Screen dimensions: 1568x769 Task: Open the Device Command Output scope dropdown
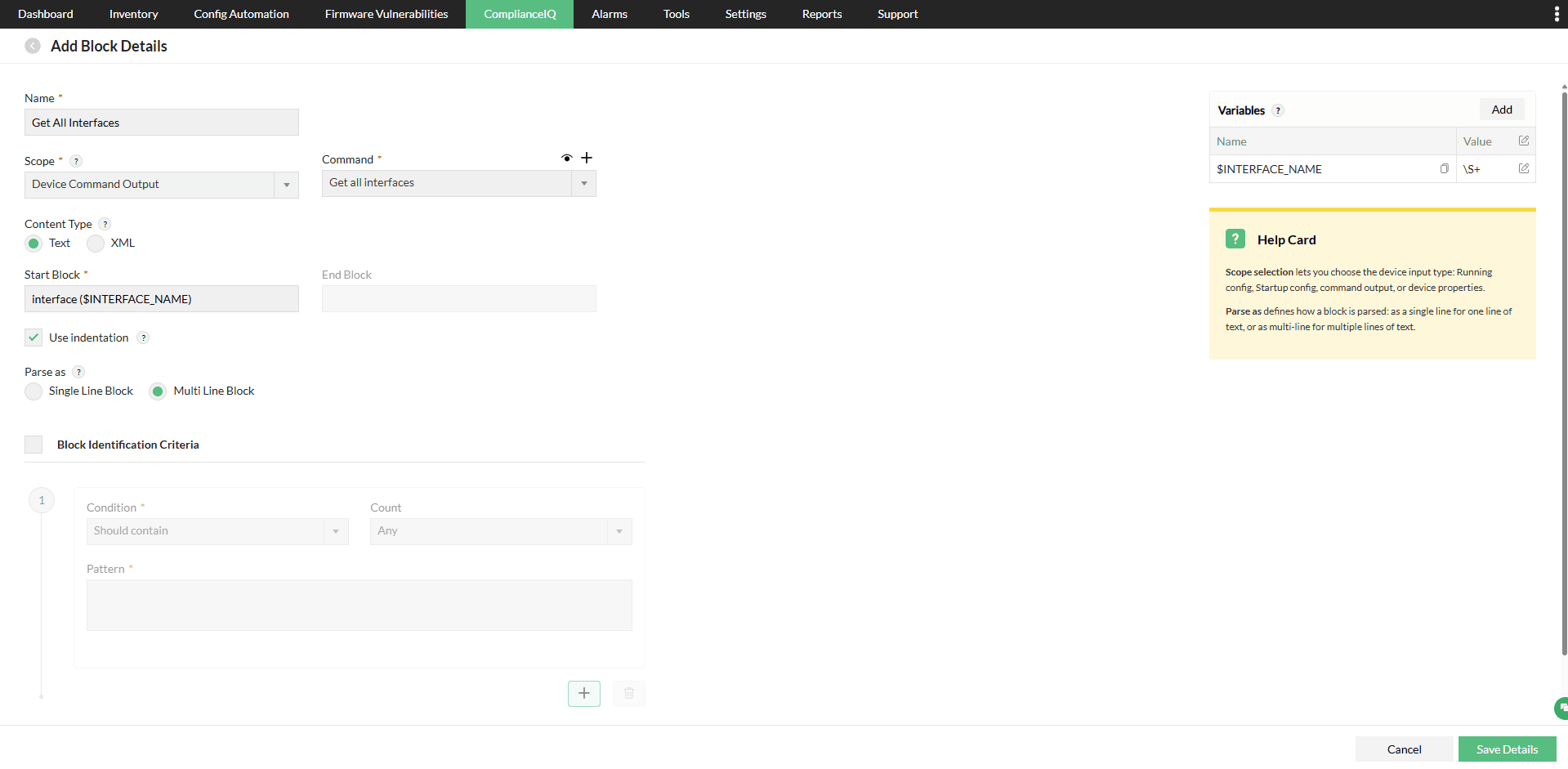coord(286,186)
